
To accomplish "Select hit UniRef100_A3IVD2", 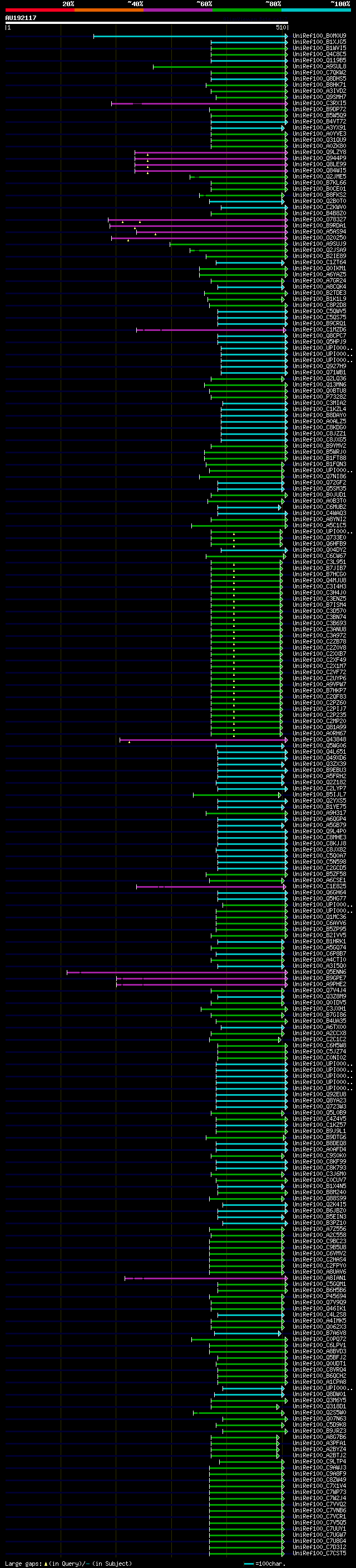I will [319, 91].
